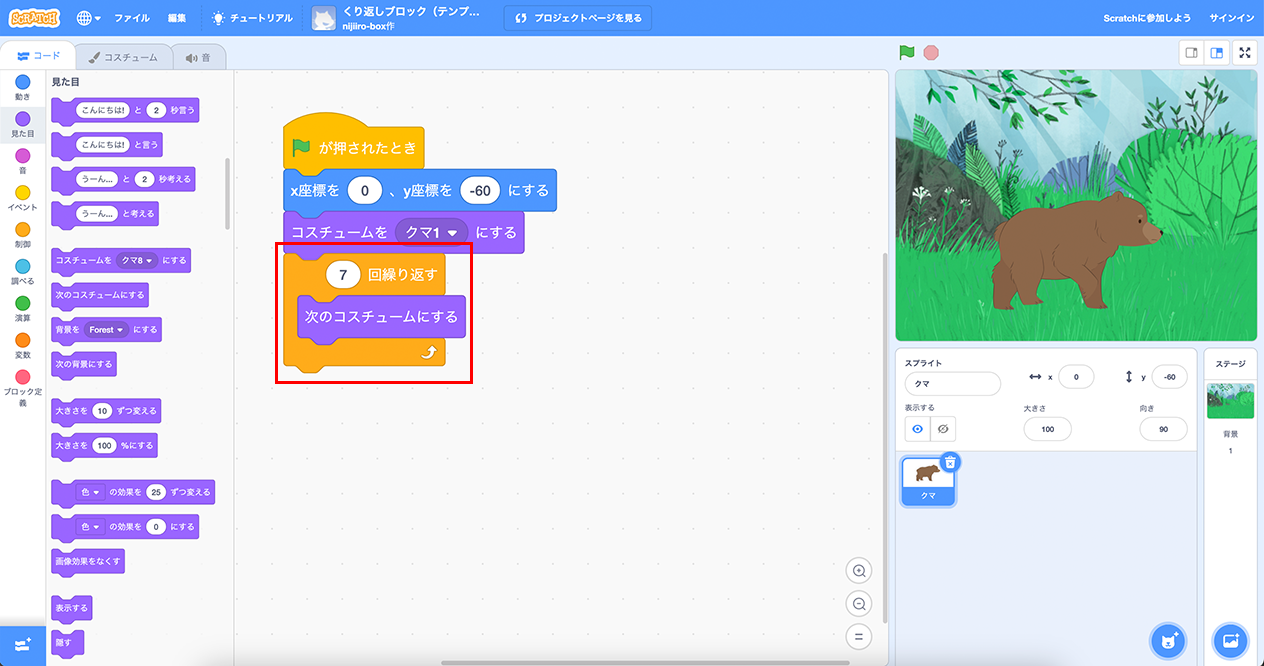Screen dimensions: 1264x666
Task: Expand the クマ1 costume dropdown in script
Action: (453, 233)
